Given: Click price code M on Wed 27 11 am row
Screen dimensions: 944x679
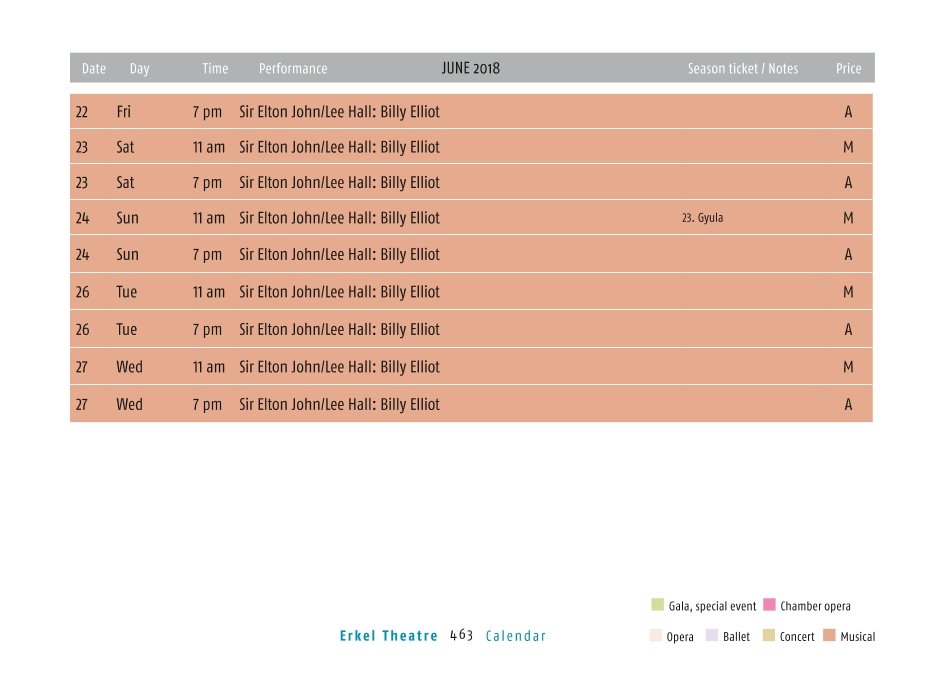Looking at the screenshot, I should tap(848, 367).
